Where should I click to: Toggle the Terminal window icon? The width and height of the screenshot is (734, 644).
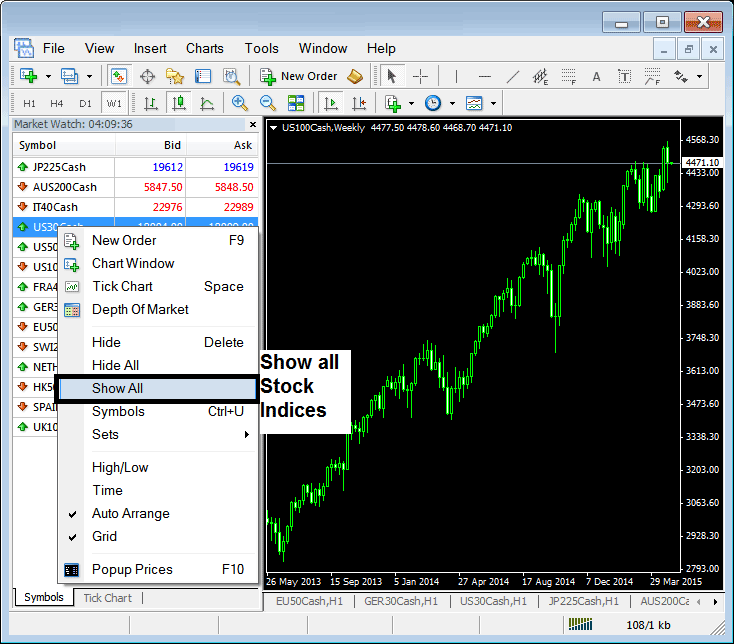[203, 76]
